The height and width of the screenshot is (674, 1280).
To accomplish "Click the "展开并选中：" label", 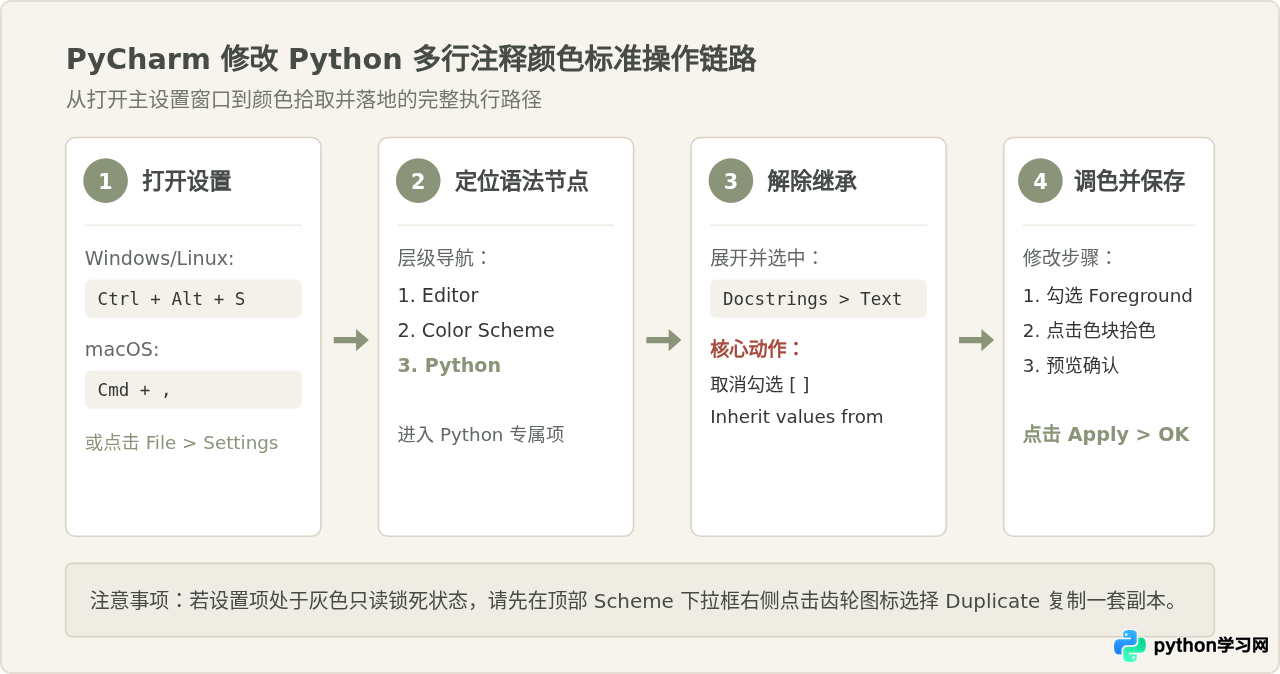I will [x=767, y=258].
